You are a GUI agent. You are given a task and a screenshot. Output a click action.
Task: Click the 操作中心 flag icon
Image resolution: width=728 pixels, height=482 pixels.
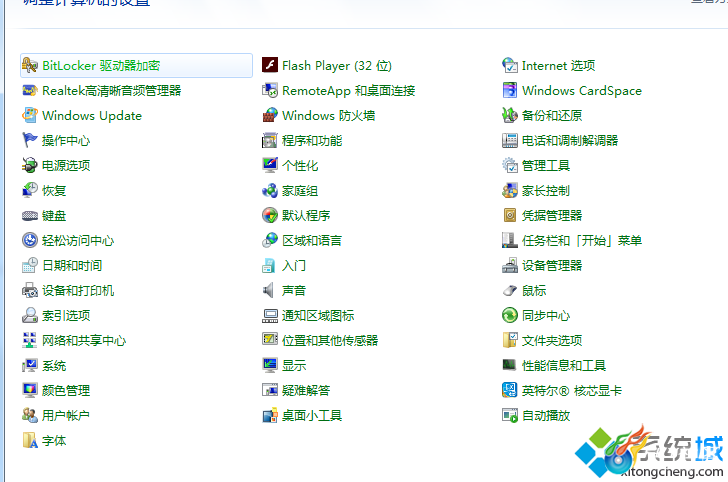click(x=30, y=140)
